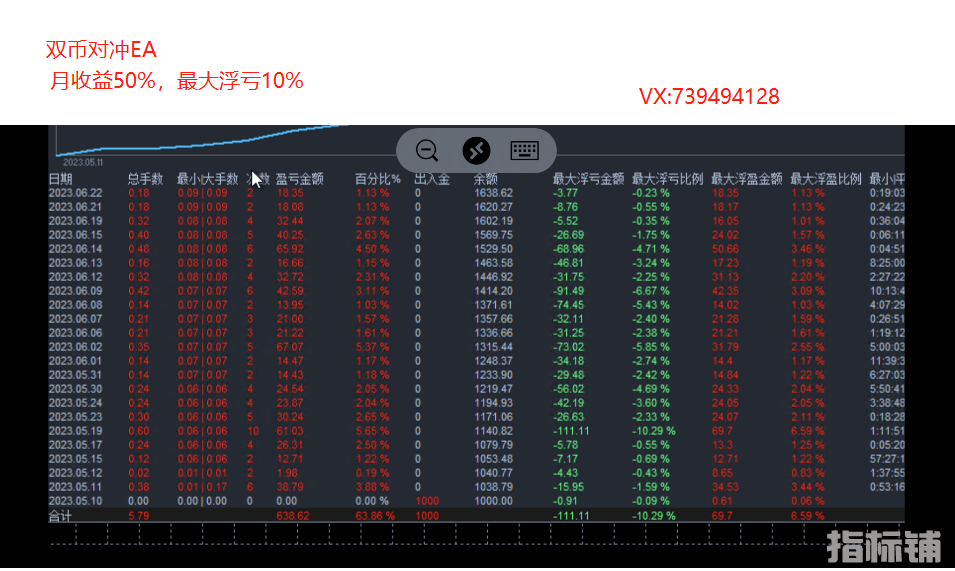This screenshot has height=571, width=955.
Task: Click the 出入金 column header
Action: (x=431, y=179)
